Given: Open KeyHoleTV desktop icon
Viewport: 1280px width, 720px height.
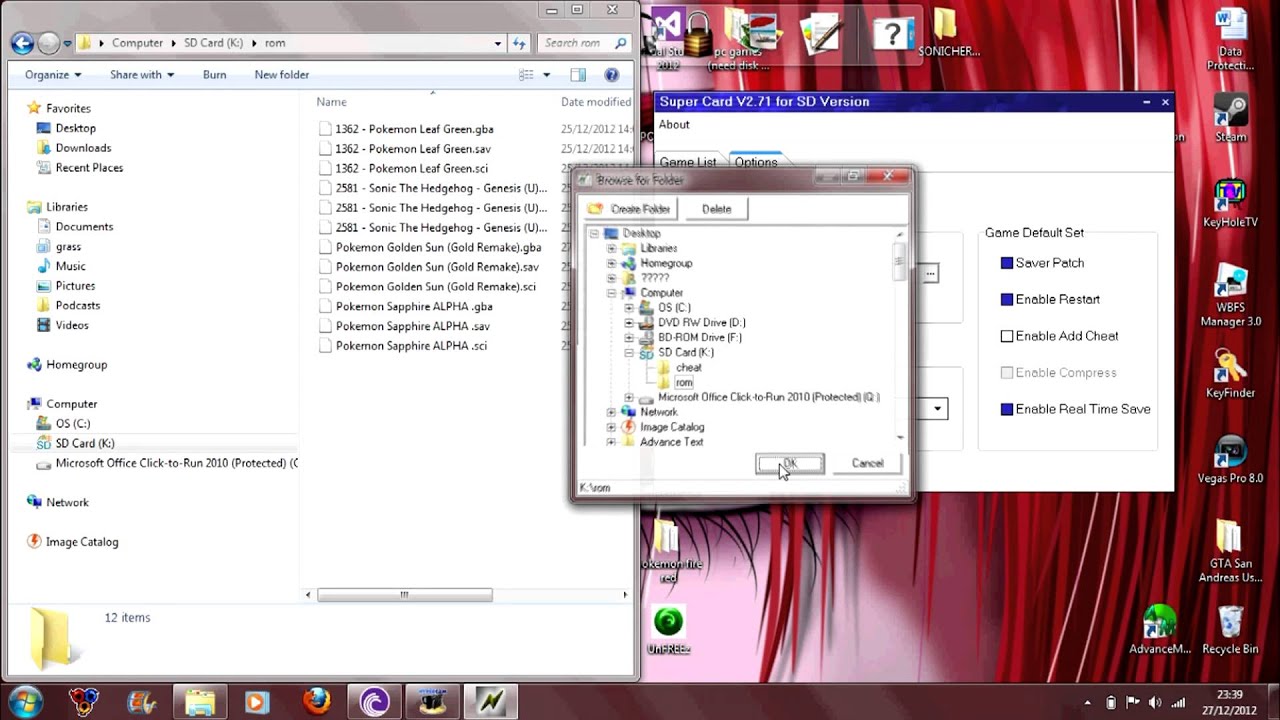Looking at the screenshot, I should [x=1230, y=204].
